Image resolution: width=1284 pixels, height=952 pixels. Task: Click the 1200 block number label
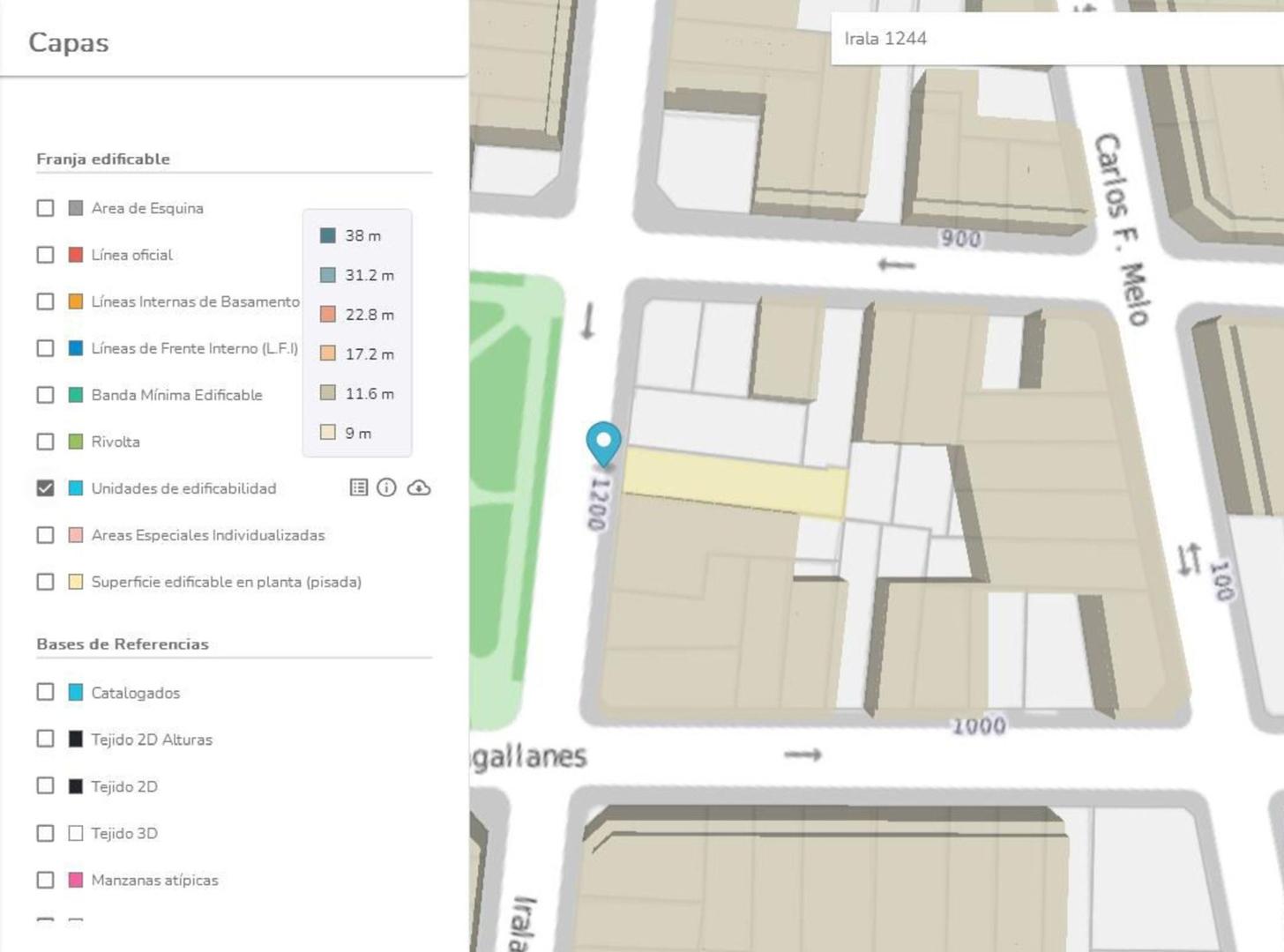click(x=599, y=503)
